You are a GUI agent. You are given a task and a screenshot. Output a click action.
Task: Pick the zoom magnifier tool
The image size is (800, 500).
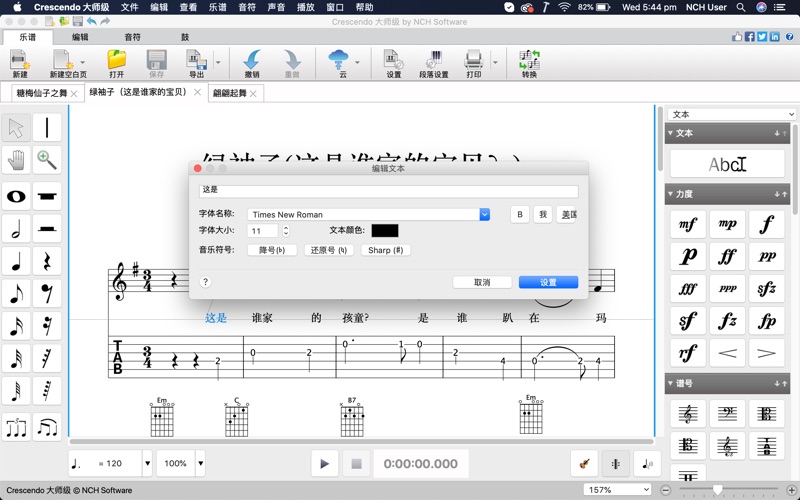(x=47, y=160)
